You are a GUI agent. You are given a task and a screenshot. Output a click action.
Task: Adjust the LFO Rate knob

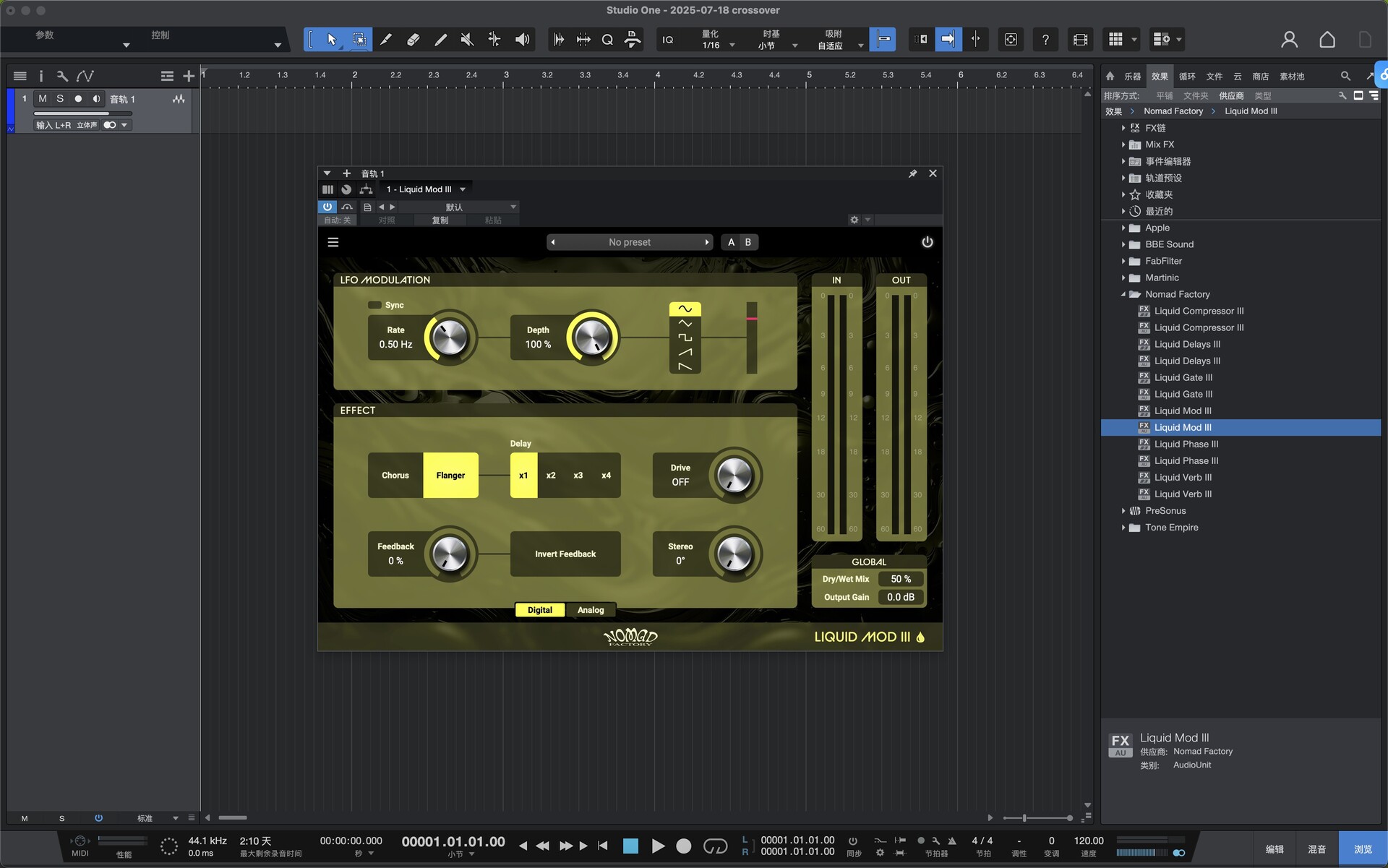(x=450, y=338)
